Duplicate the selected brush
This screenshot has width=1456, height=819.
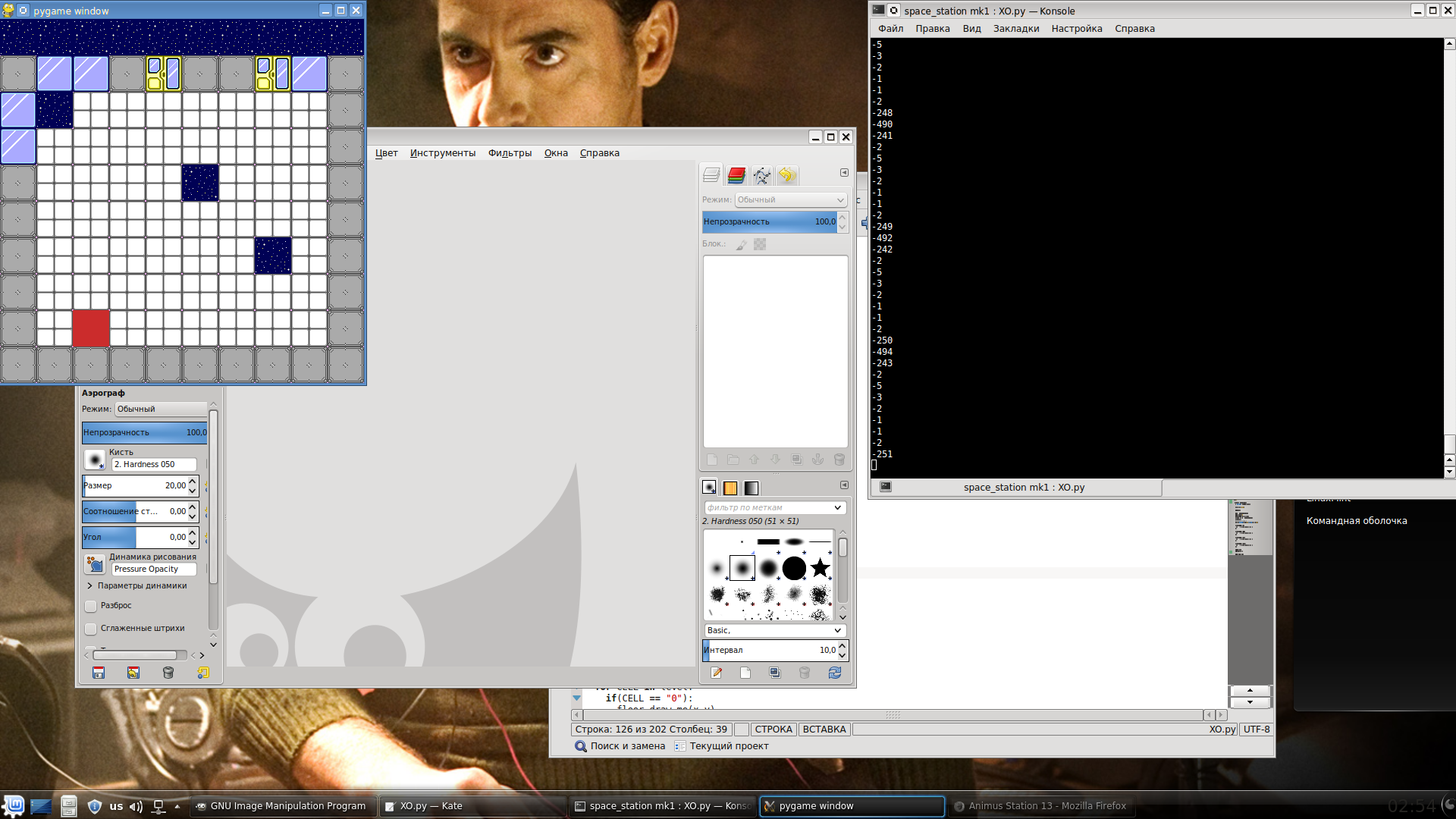[x=774, y=673]
